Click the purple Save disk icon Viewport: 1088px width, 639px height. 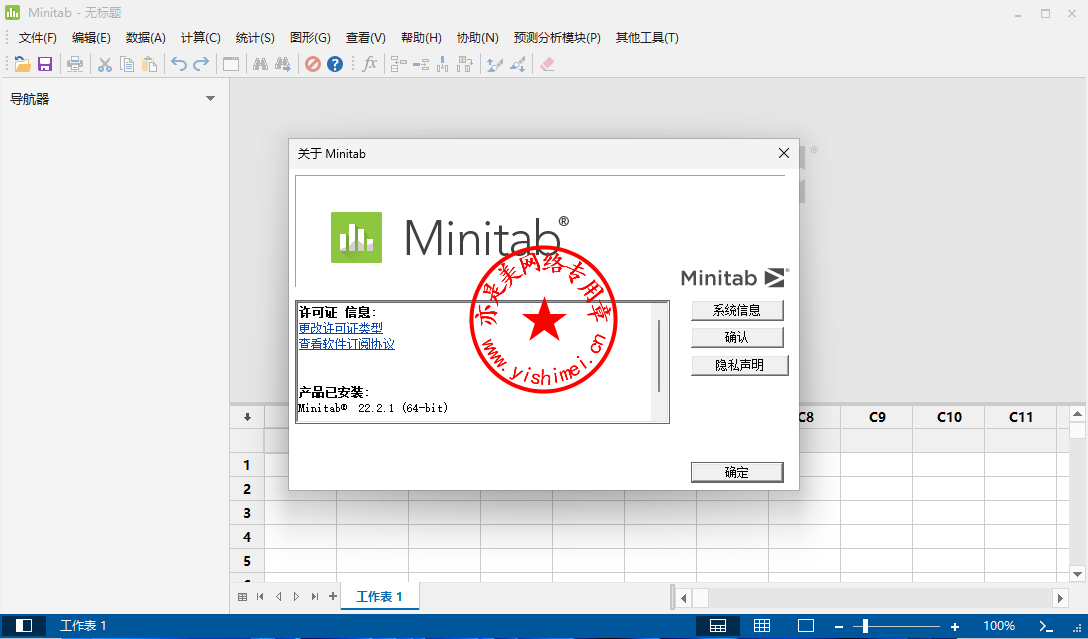pyautogui.click(x=45, y=65)
